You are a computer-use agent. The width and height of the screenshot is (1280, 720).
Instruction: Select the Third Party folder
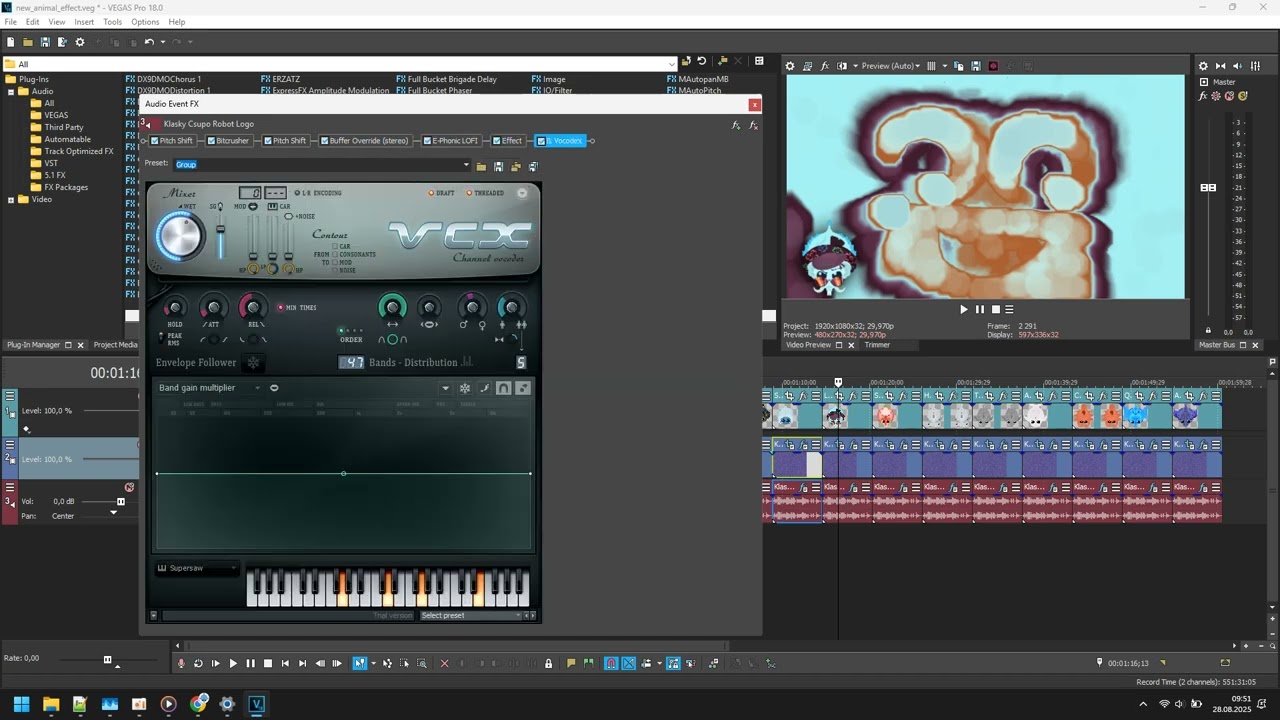tap(64, 127)
